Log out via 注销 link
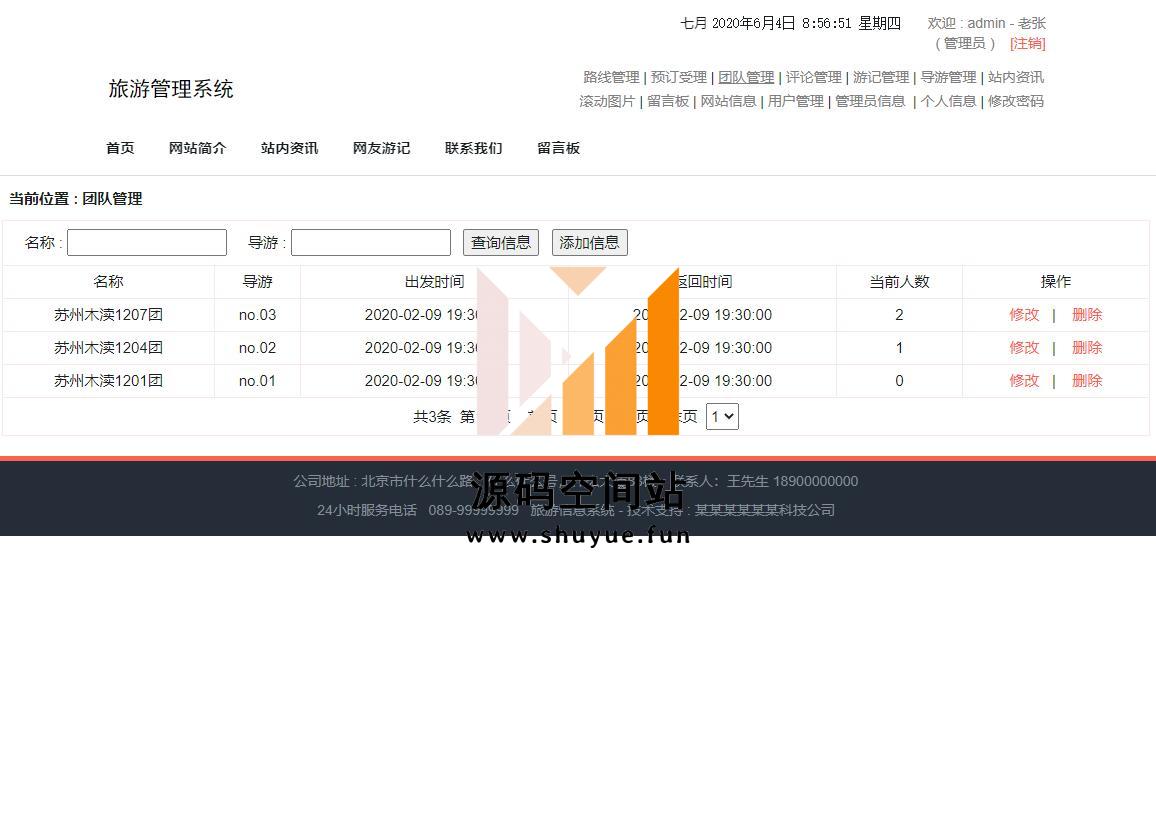 coord(1028,43)
